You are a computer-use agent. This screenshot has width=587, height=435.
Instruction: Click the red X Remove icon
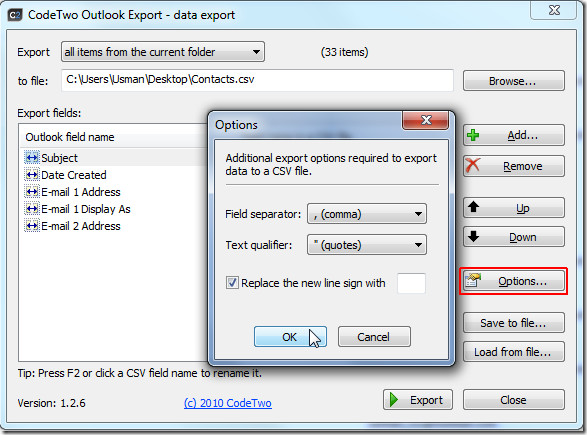(x=472, y=165)
